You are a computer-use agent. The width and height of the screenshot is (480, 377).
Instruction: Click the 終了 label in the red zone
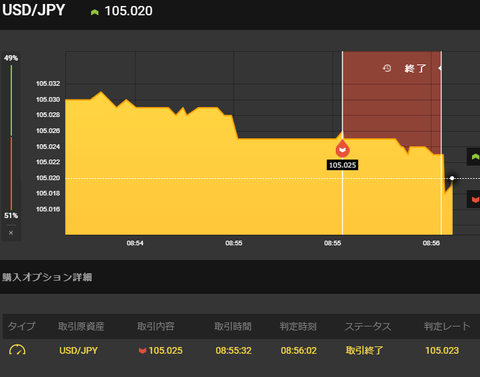click(x=415, y=68)
